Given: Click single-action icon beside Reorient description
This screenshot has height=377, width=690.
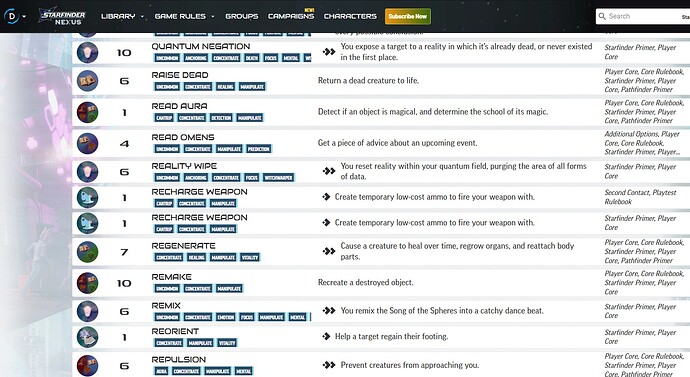Looking at the screenshot, I should [326, 337].
